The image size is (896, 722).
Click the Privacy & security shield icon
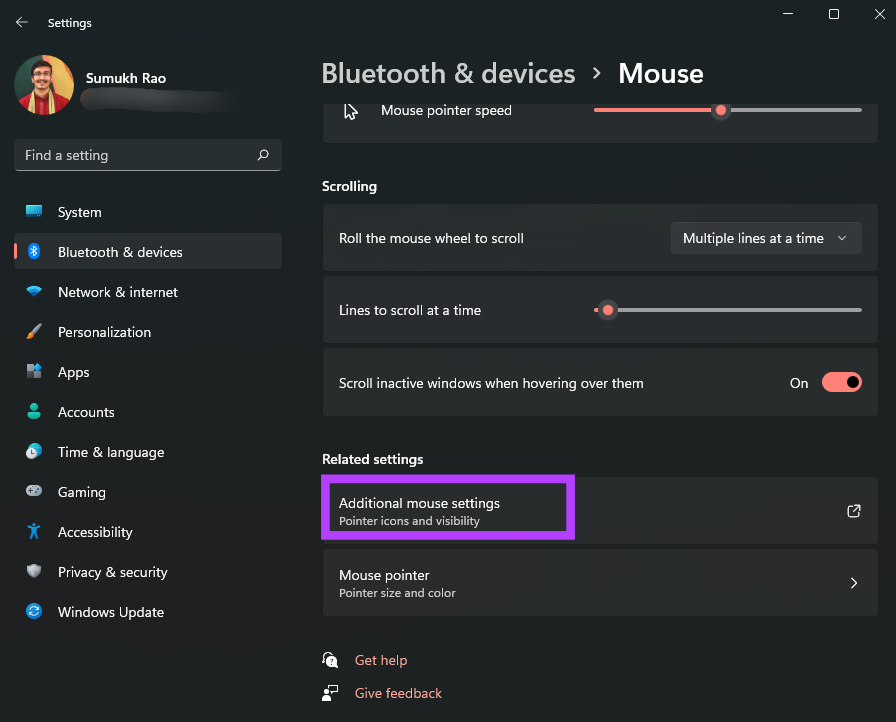click(34, 571)
